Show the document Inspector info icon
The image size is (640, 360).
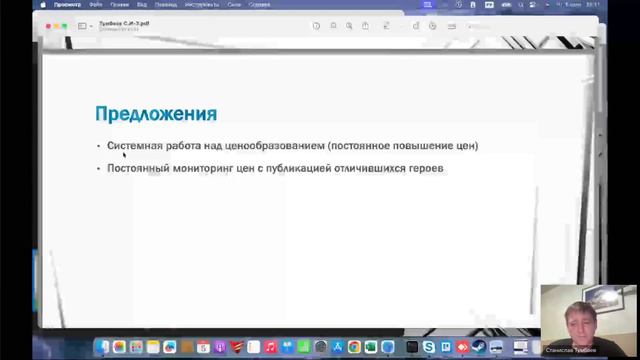tap(316, 26)
